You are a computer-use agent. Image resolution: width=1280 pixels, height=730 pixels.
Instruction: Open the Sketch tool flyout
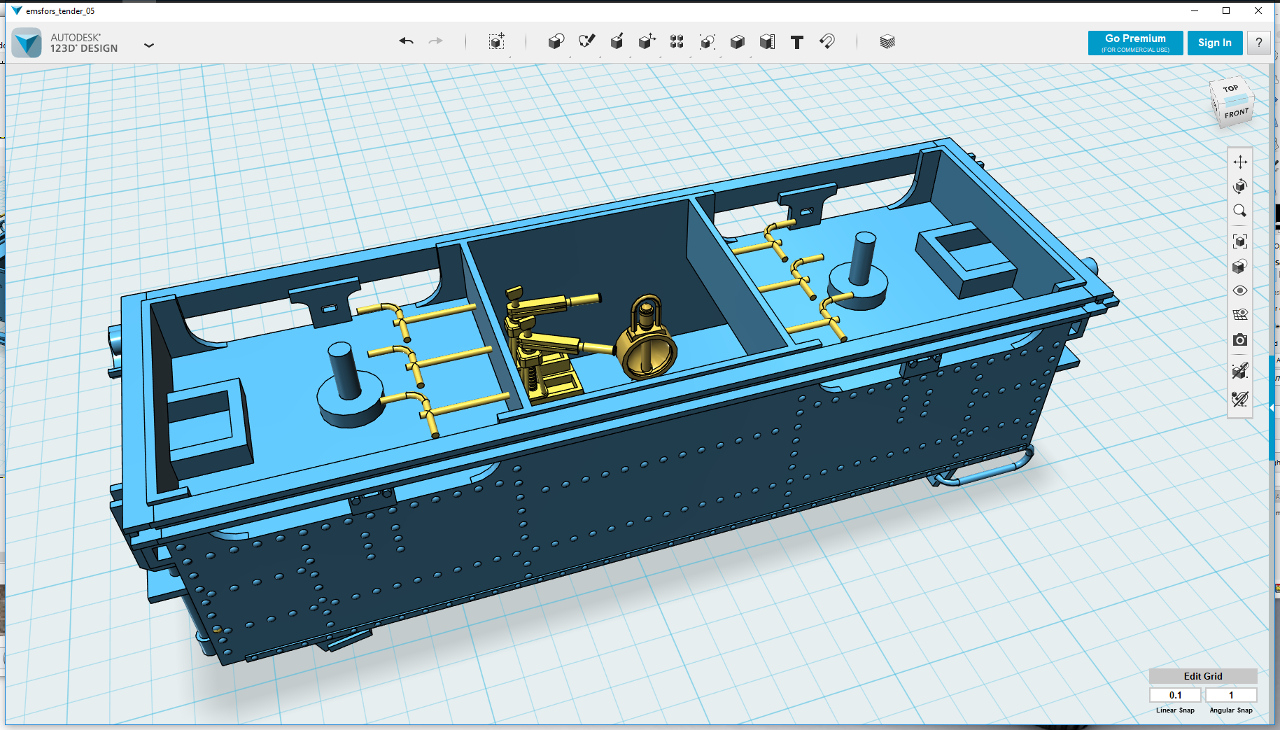pos(587,41)
